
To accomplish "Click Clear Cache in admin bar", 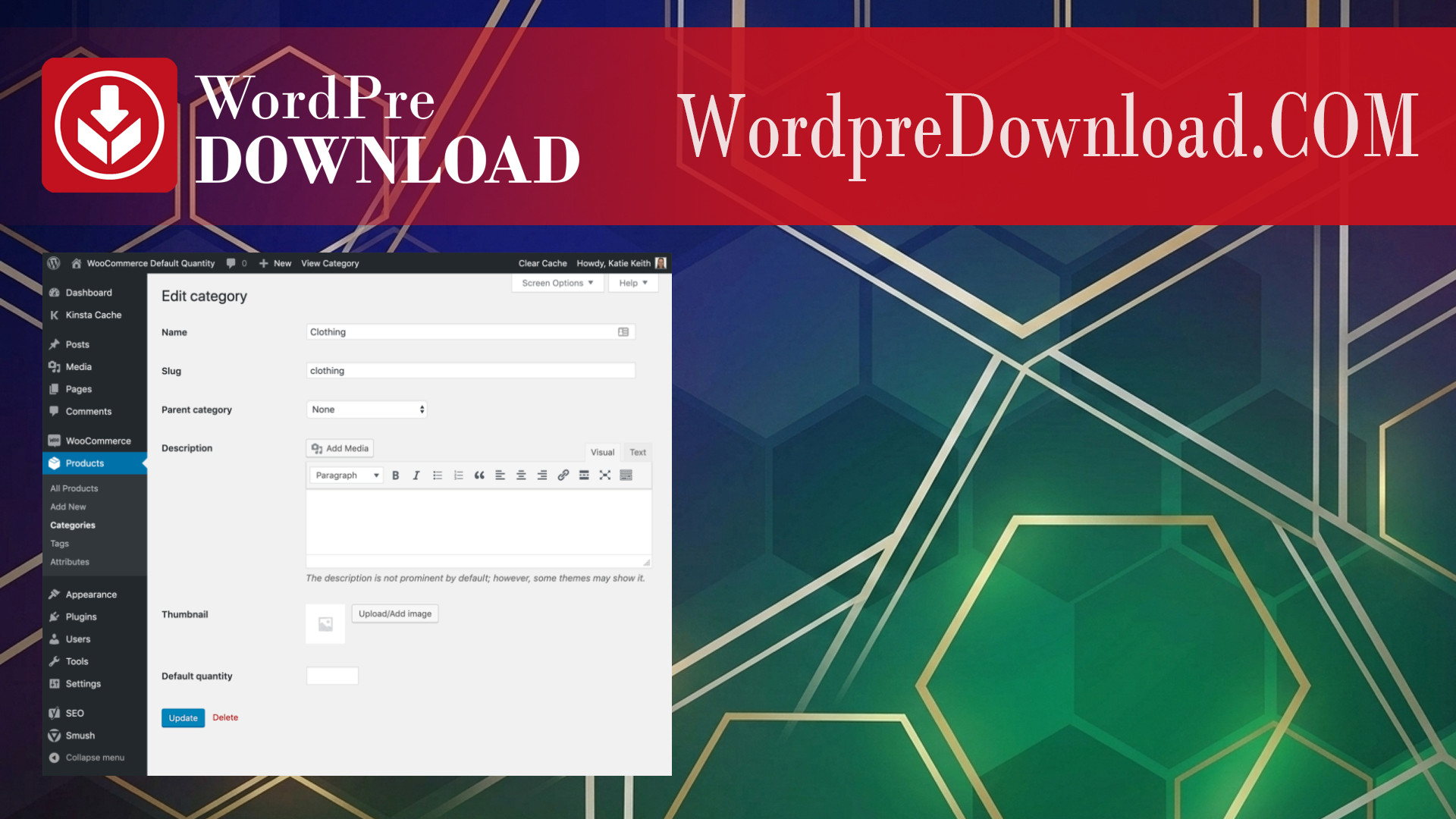I will (x=542, y=263).
